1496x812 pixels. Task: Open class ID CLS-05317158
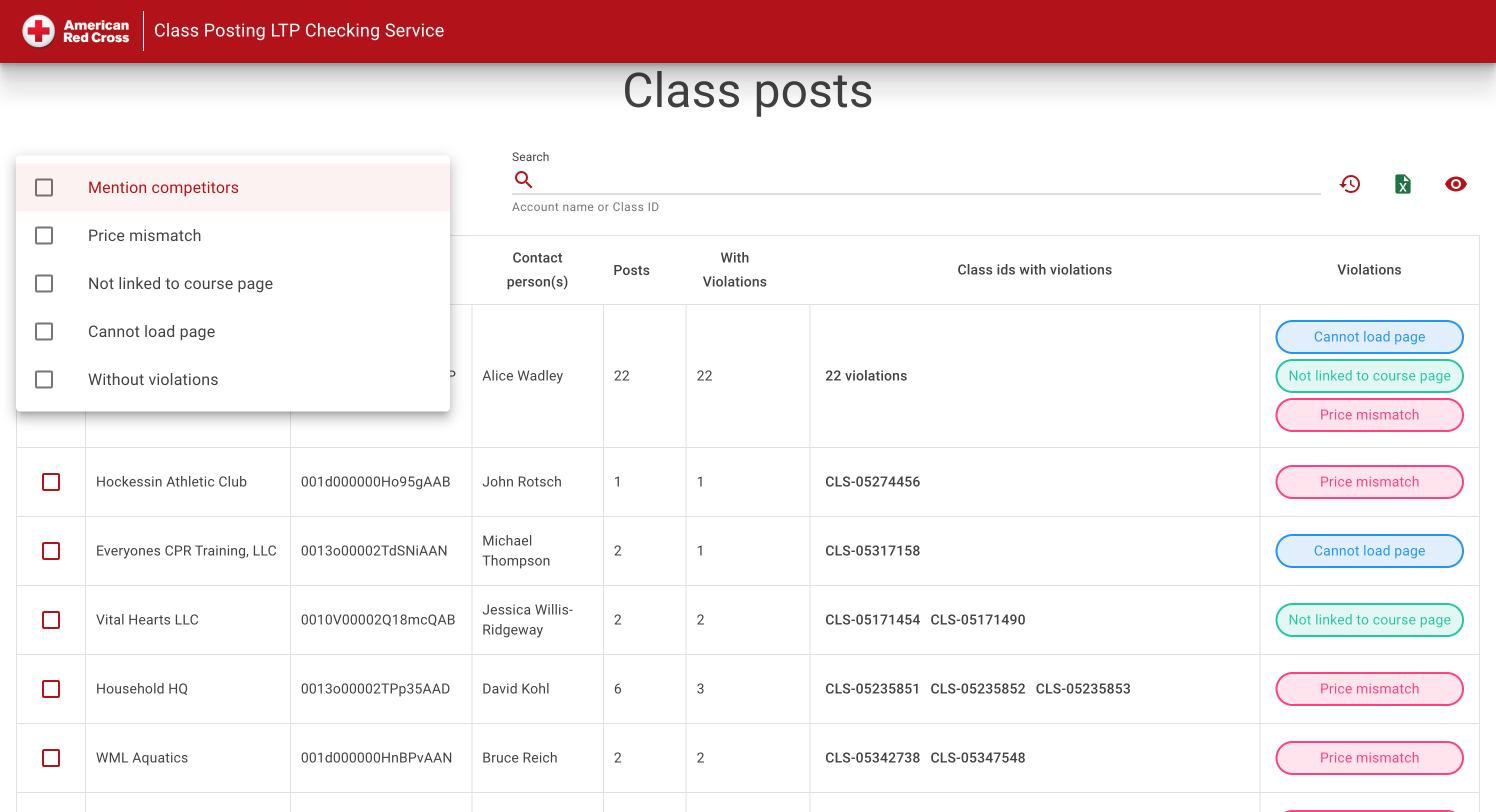[x=872, y=551]
